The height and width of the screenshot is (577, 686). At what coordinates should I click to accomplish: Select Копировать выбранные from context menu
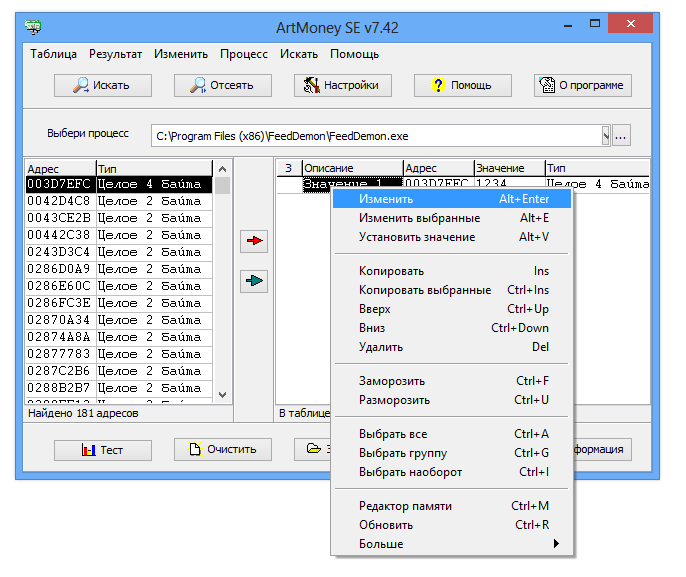tap(452, 290)
